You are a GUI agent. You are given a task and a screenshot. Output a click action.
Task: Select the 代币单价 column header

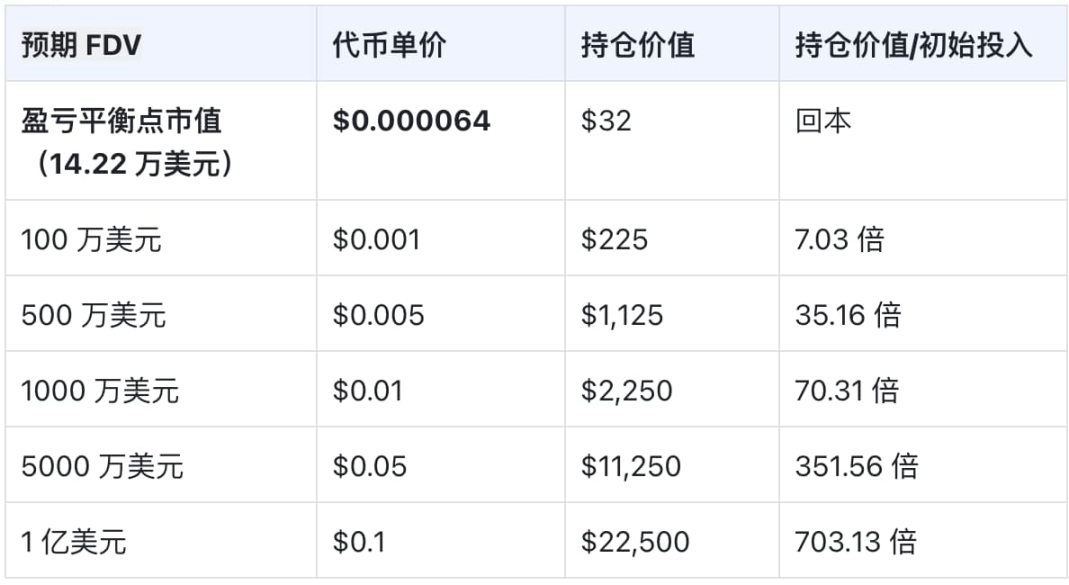click(390, 47)
